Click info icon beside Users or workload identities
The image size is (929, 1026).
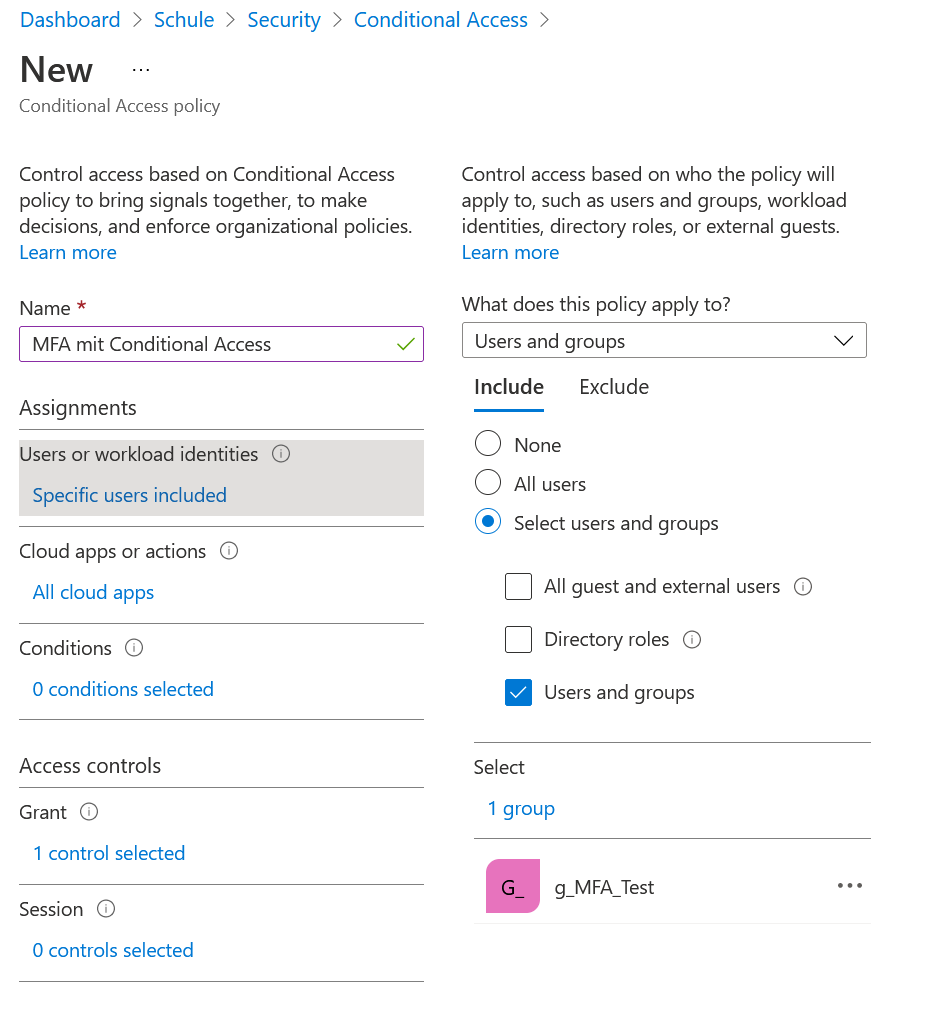coord(281,454)
